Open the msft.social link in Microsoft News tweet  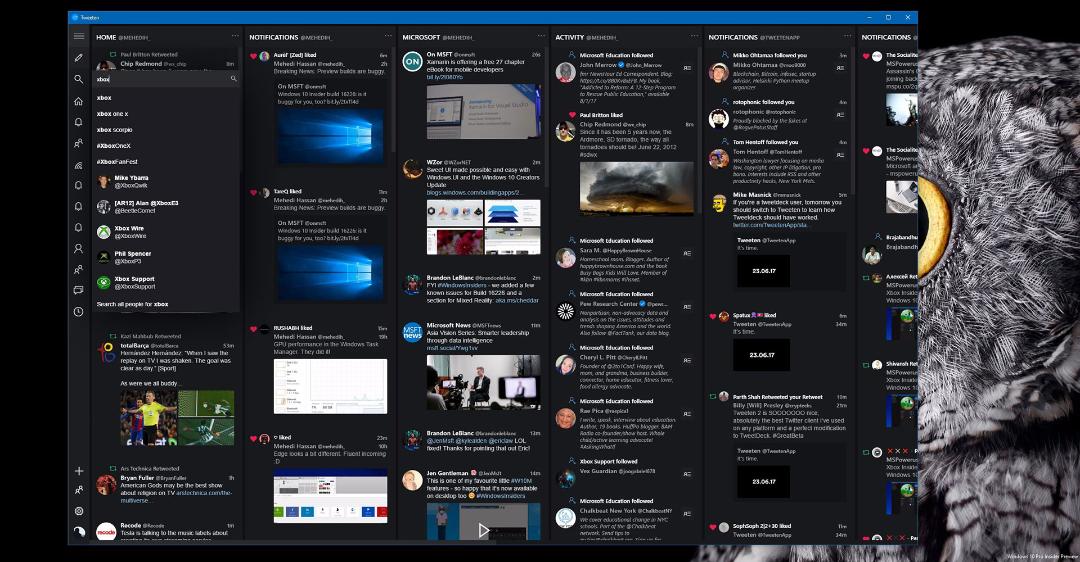coord(451,348)
